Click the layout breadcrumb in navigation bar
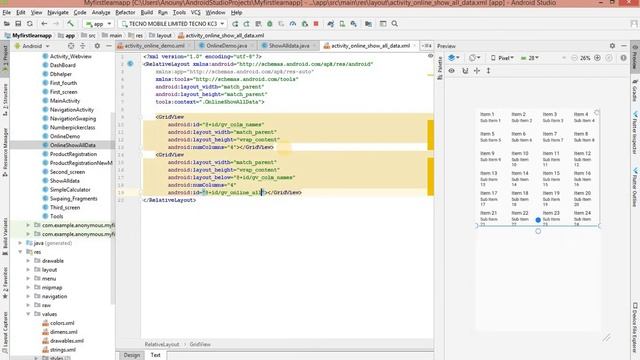The image size is (640, 360). coord(160,36)
